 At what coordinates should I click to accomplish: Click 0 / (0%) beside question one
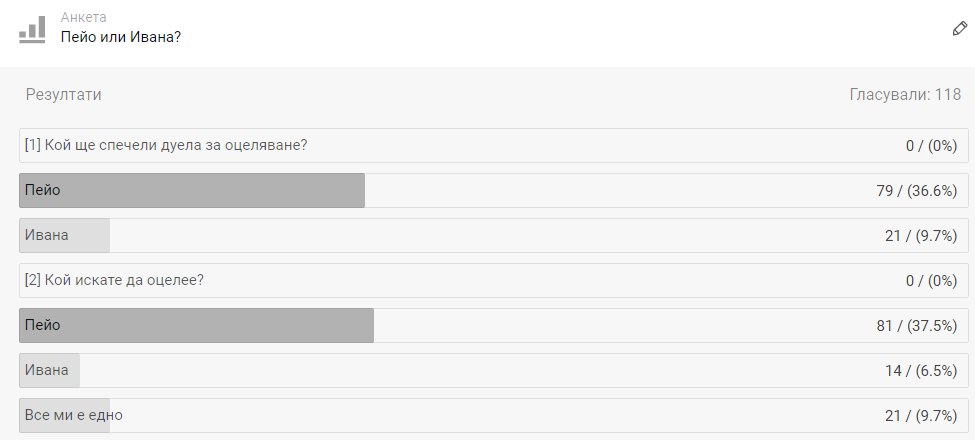click(x=931, y=146)
